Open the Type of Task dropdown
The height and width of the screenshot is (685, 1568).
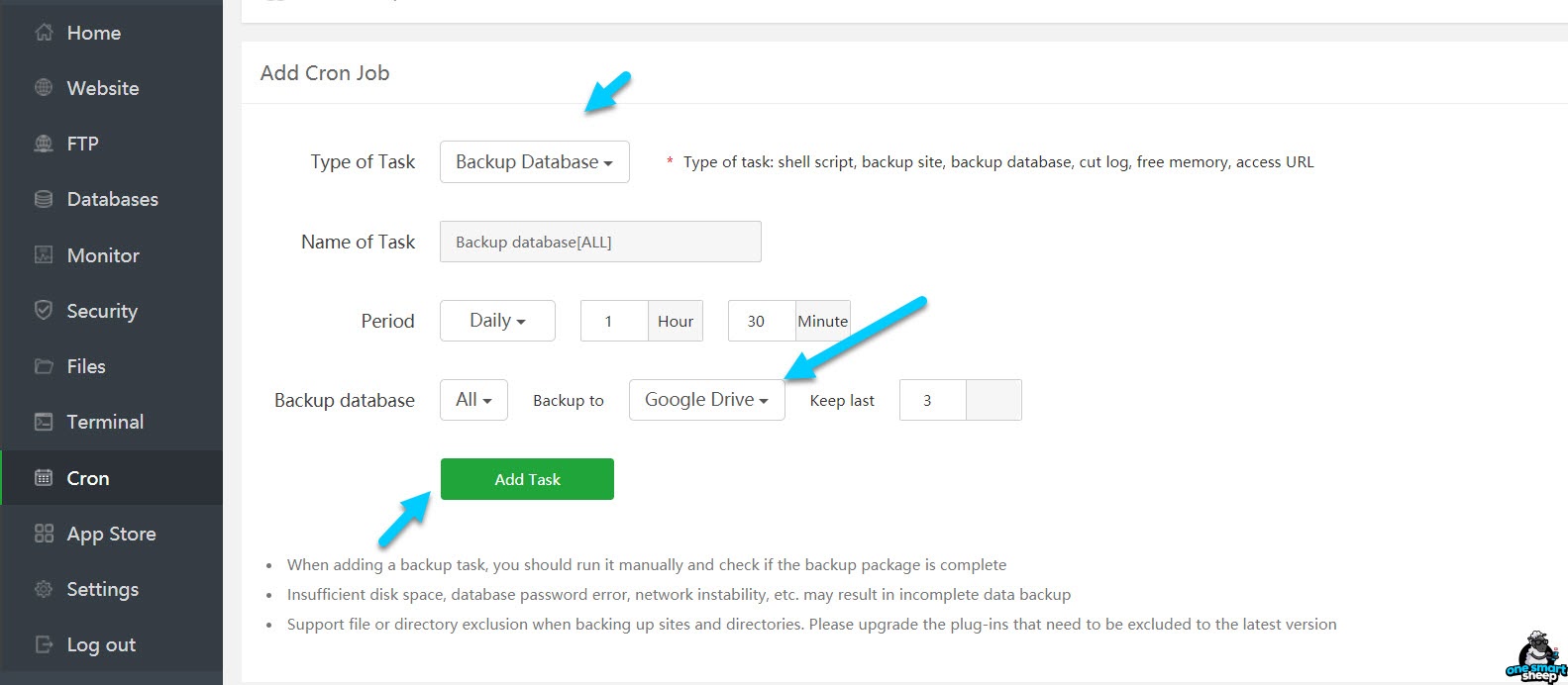(535, 161)
